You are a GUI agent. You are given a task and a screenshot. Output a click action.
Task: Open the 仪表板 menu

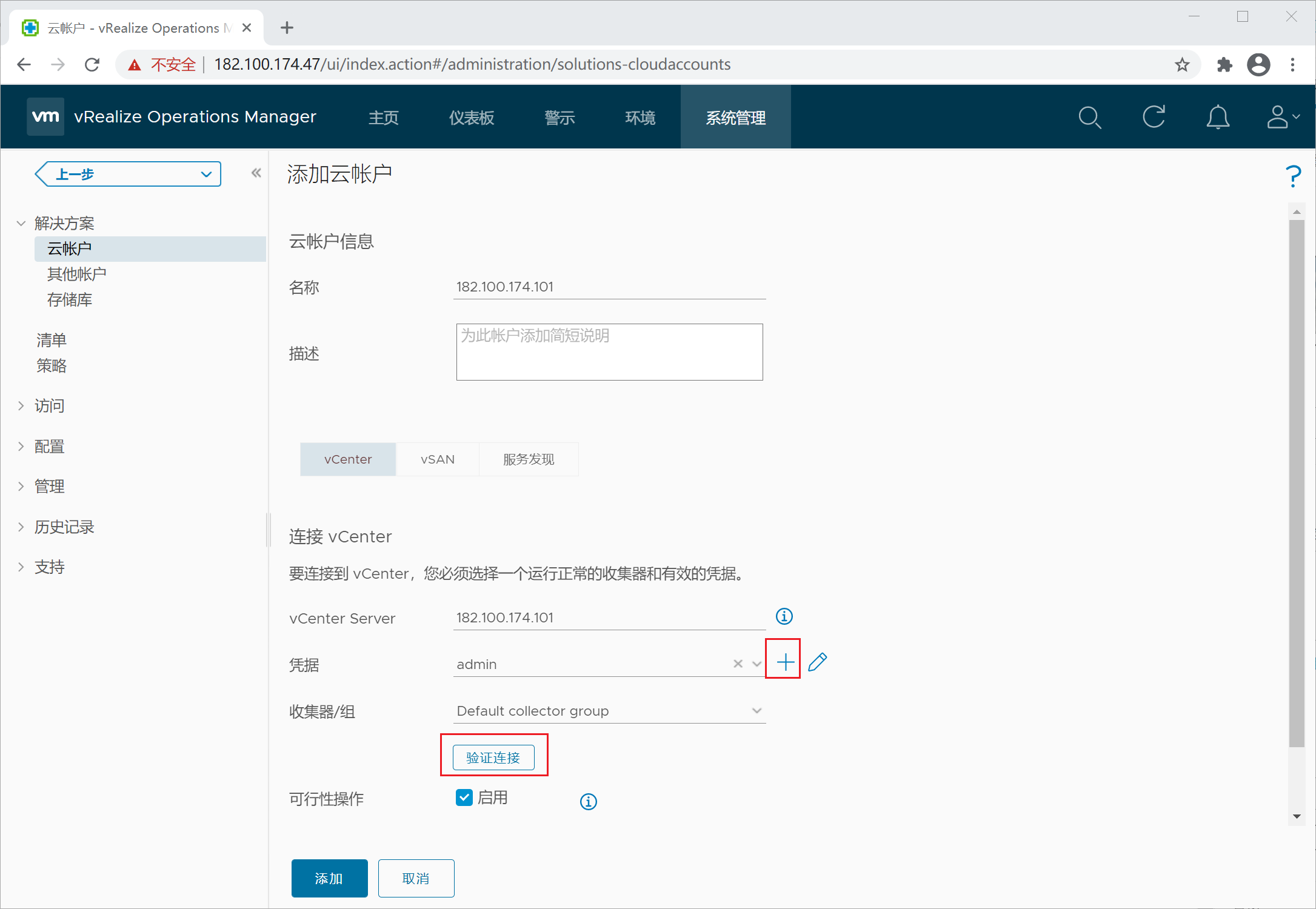[471, 118]
